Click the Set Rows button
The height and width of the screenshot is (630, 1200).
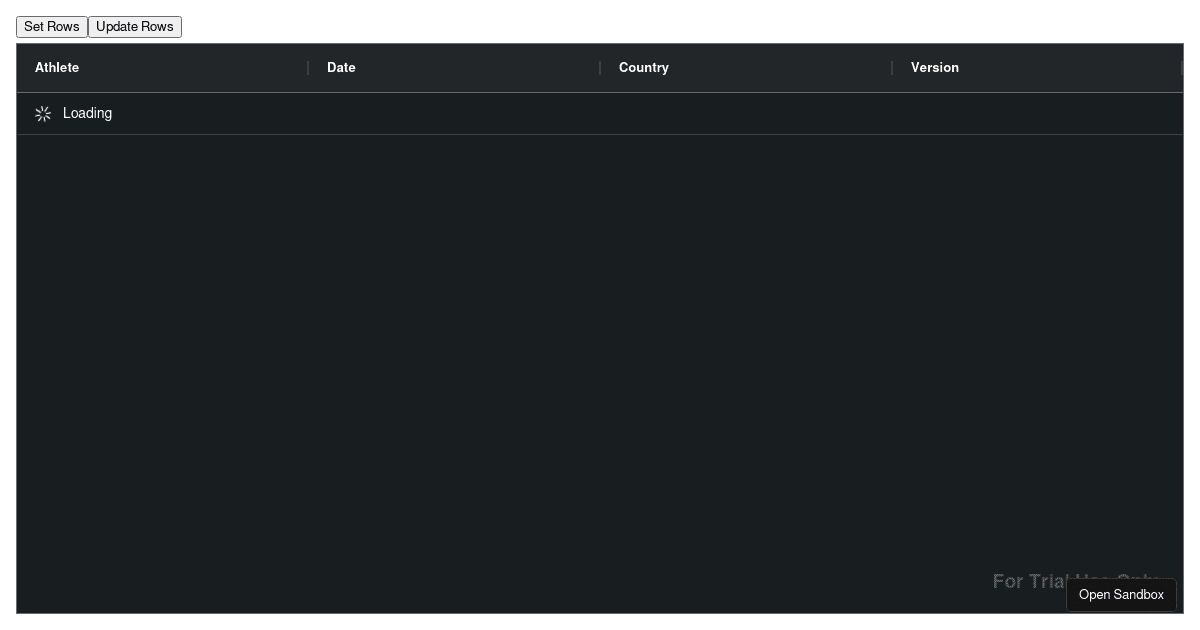point(51,27)
